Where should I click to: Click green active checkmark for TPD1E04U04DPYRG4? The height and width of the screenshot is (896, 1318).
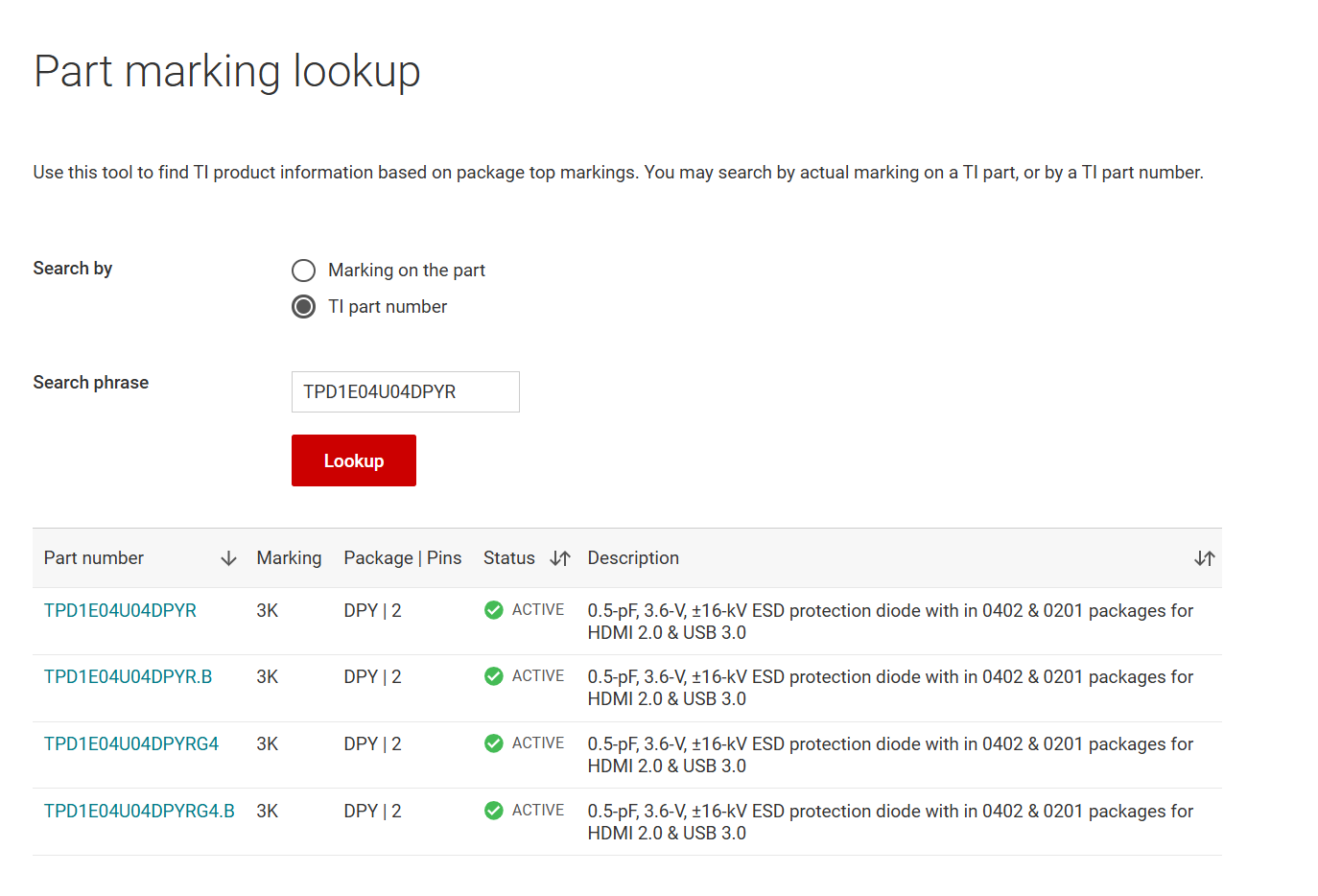point(494,743)
